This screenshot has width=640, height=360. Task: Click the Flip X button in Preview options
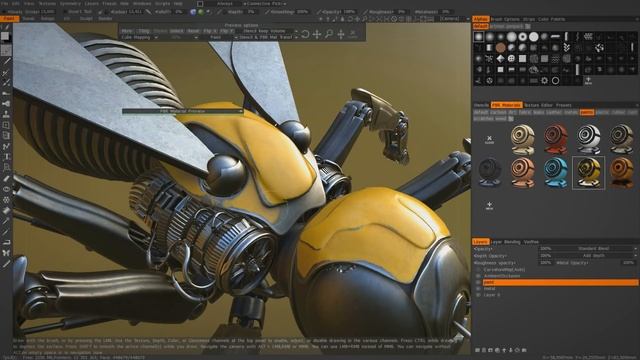[x=209, y=31]
